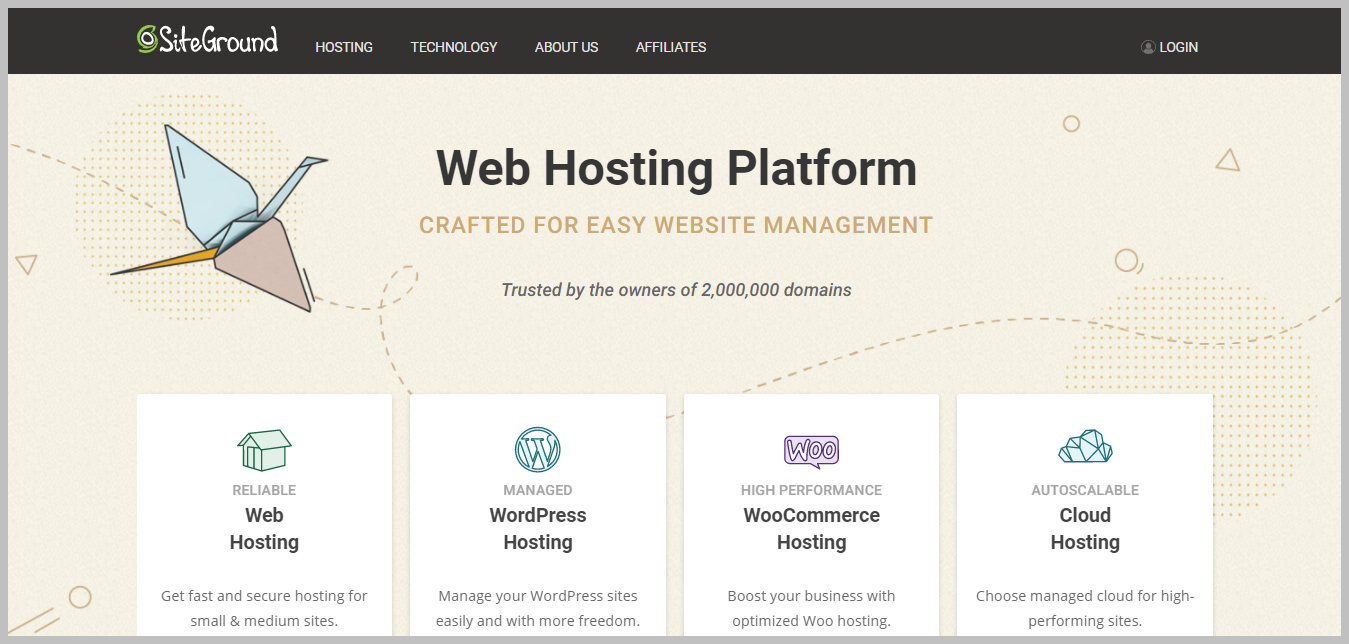Image resolution: width=1349 pixels, height=644 pixels.
Task: Click 'Manage your WordPress sites' description
Action: point(538,608)
